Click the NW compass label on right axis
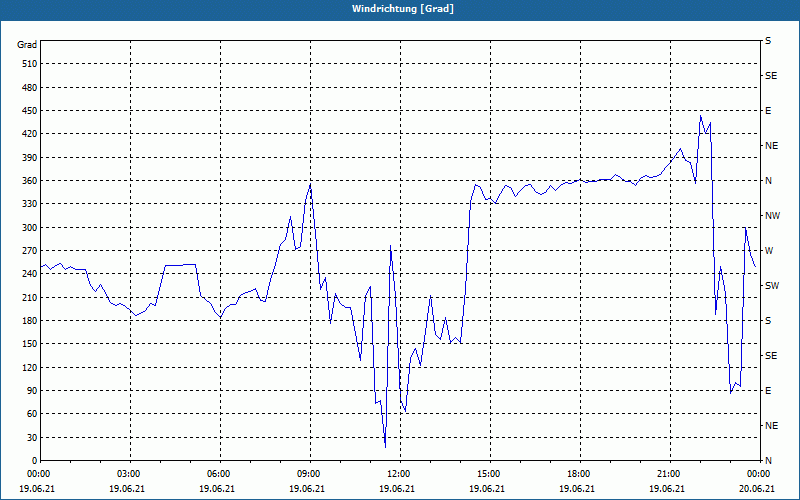This screenshot has height=500, width=800. coord(772,216)
